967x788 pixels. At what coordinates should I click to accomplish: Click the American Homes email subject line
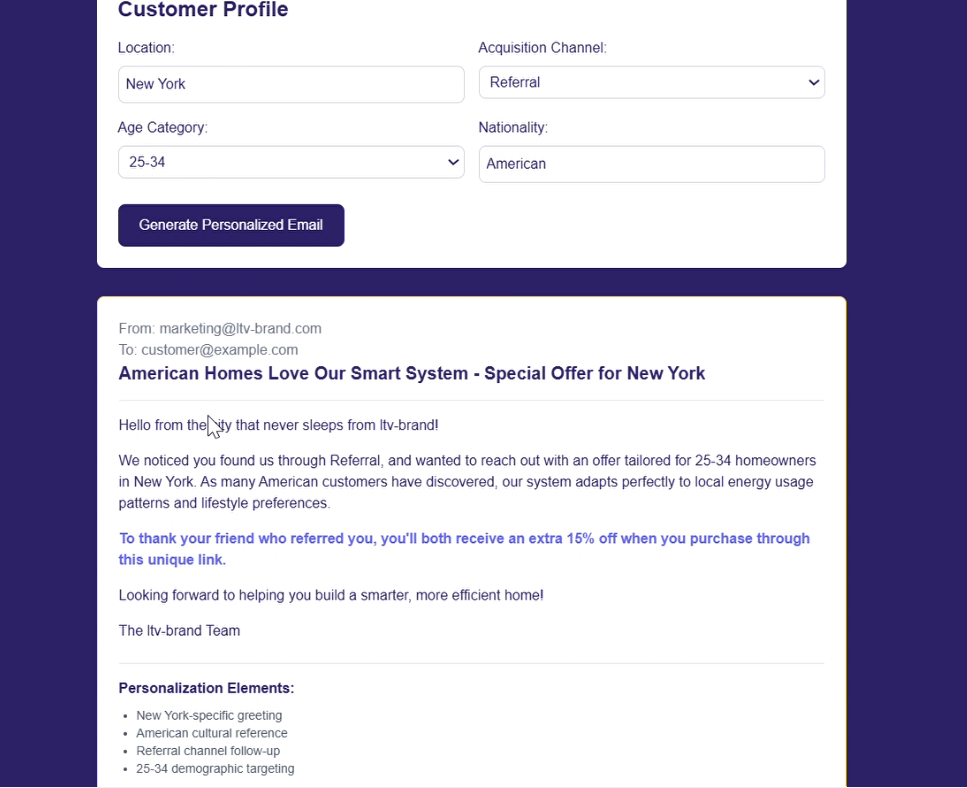[411, 374]
